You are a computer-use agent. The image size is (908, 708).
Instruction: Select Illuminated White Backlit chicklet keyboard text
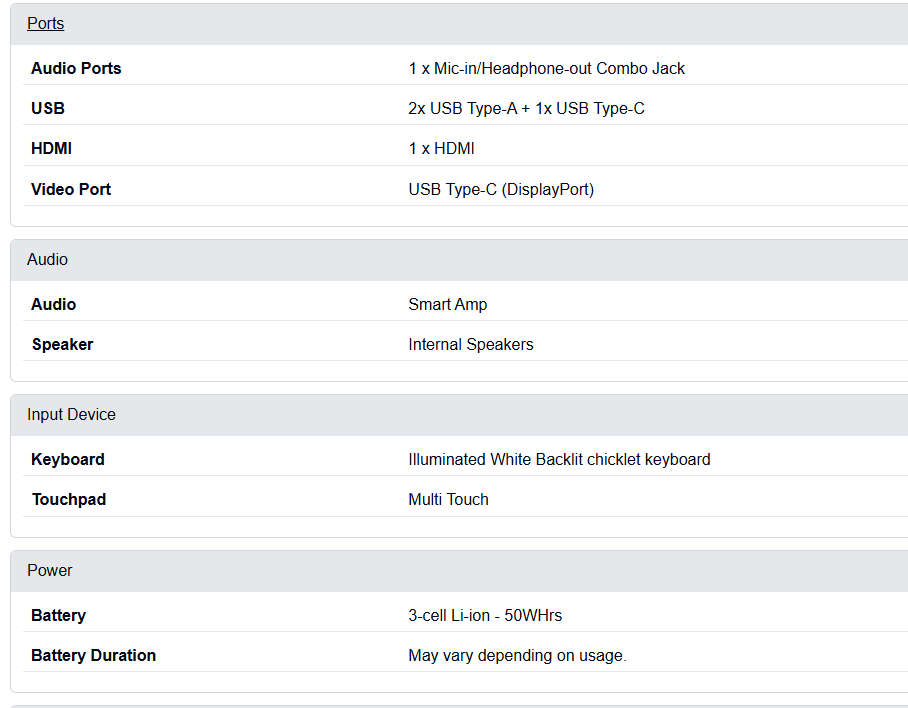(559, 459)
